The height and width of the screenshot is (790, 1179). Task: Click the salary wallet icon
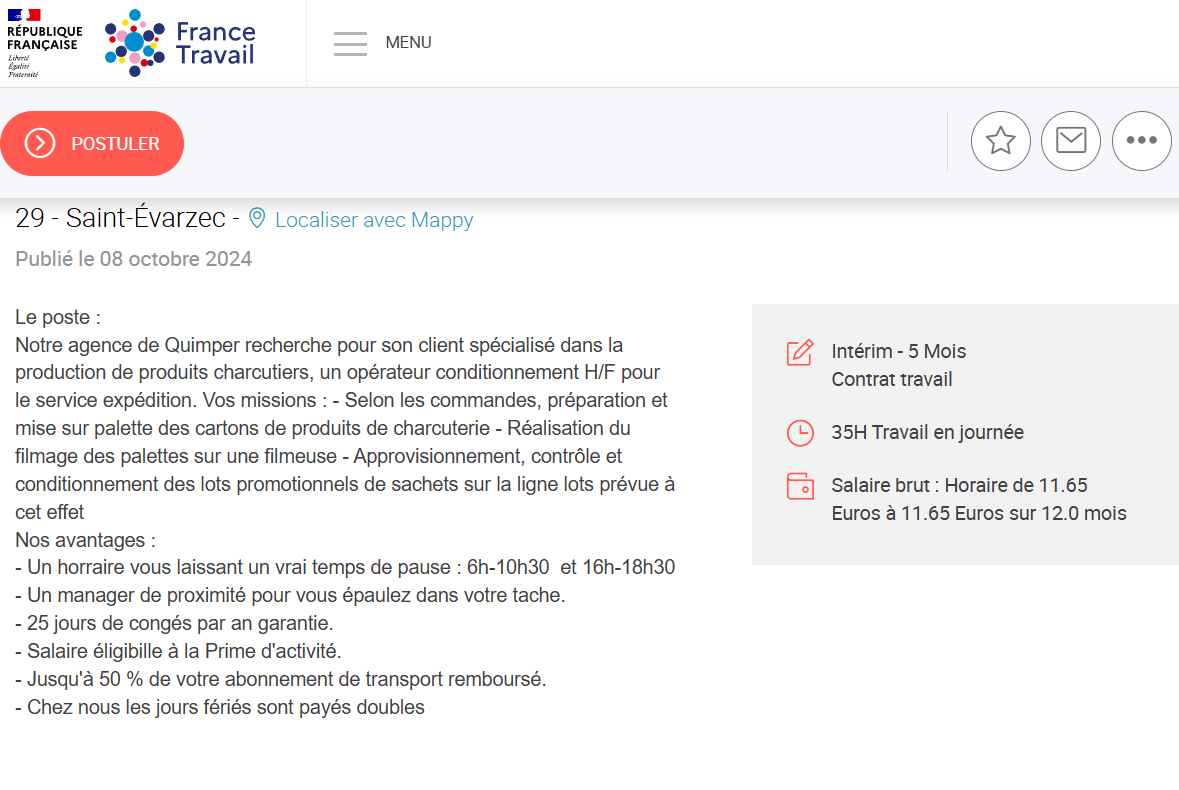[x=800, y=486]
